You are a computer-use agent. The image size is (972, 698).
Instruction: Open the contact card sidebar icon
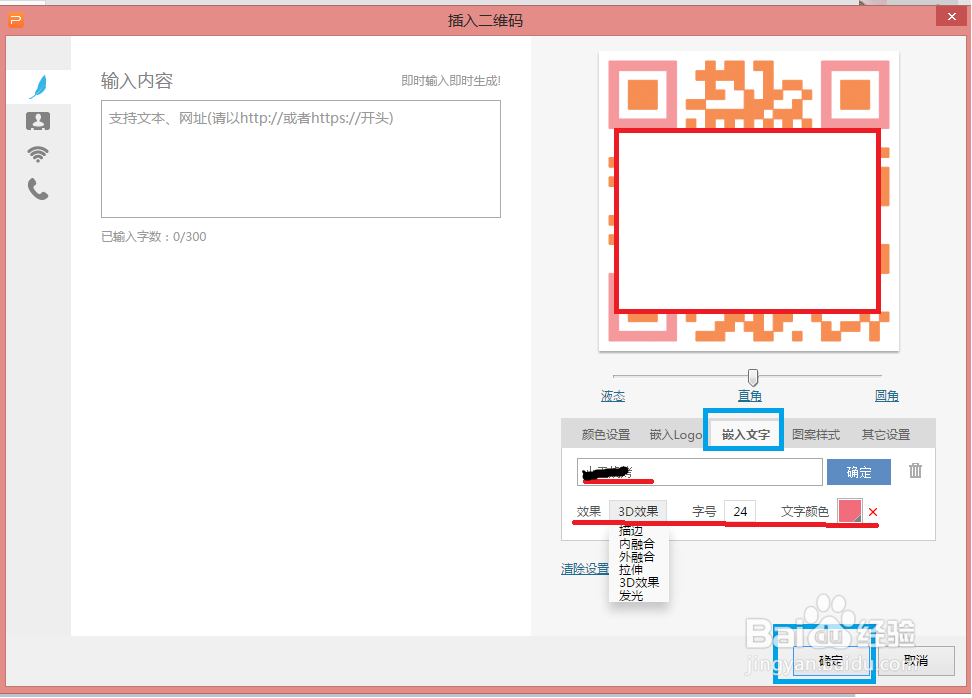pos(38,121)
